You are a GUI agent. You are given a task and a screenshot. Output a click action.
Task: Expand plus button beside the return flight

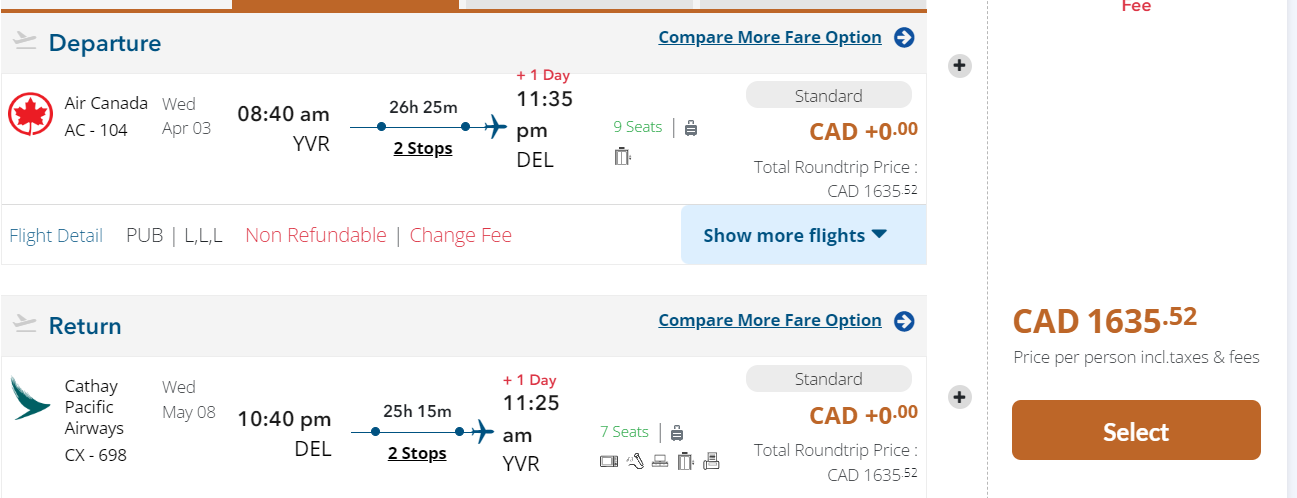tap(959, 397)
